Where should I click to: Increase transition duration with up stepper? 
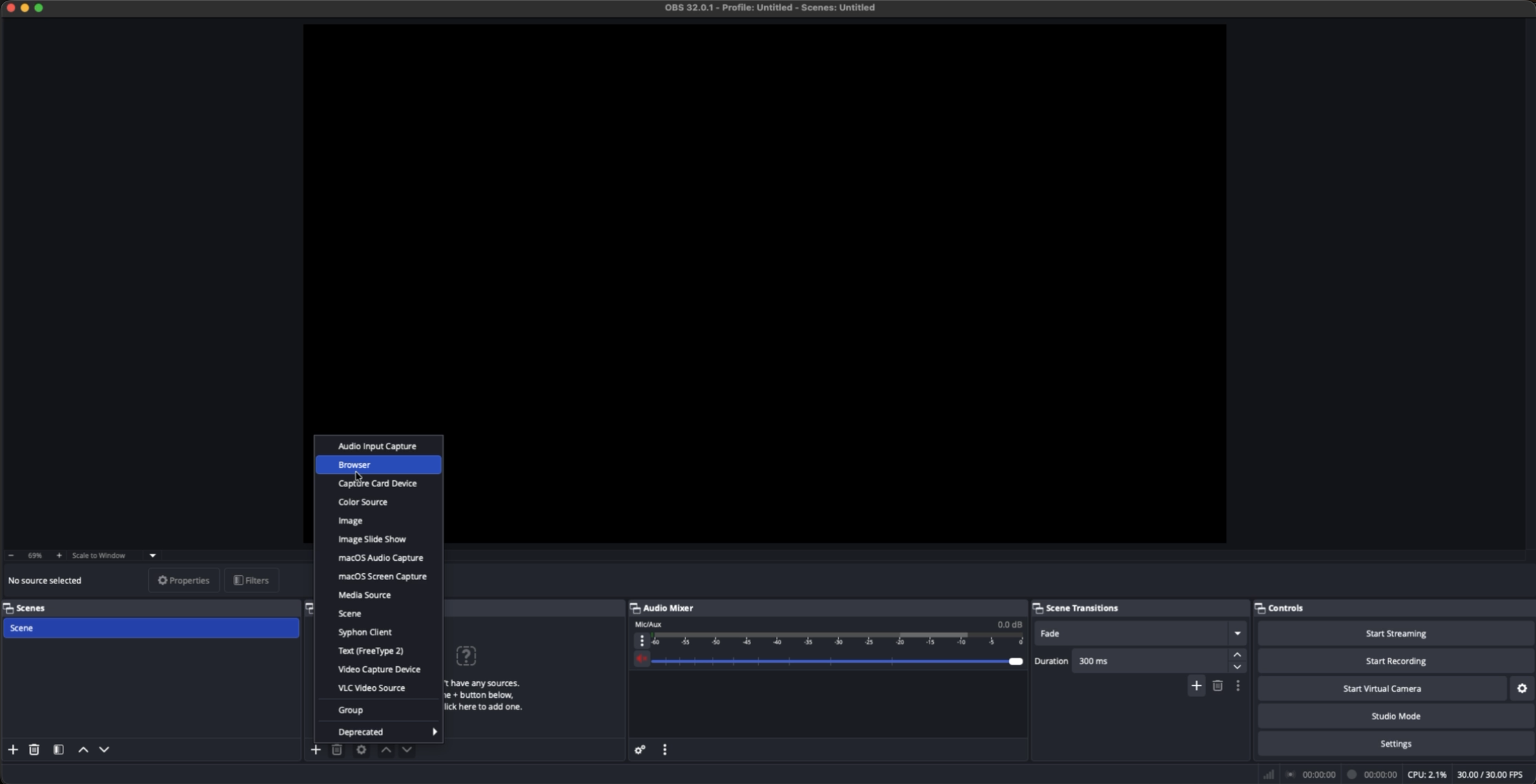point(1237,654)
